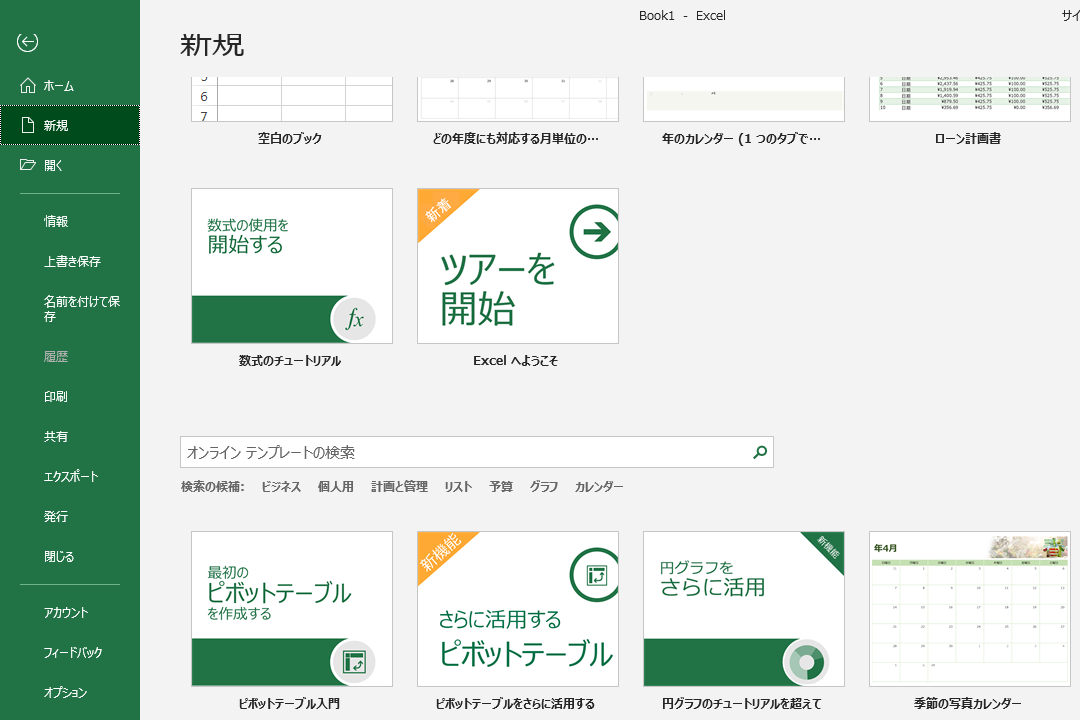Click 数式のチュートリアル label text
Screen dimensions: 1080x720
click(x=290, y=360)
